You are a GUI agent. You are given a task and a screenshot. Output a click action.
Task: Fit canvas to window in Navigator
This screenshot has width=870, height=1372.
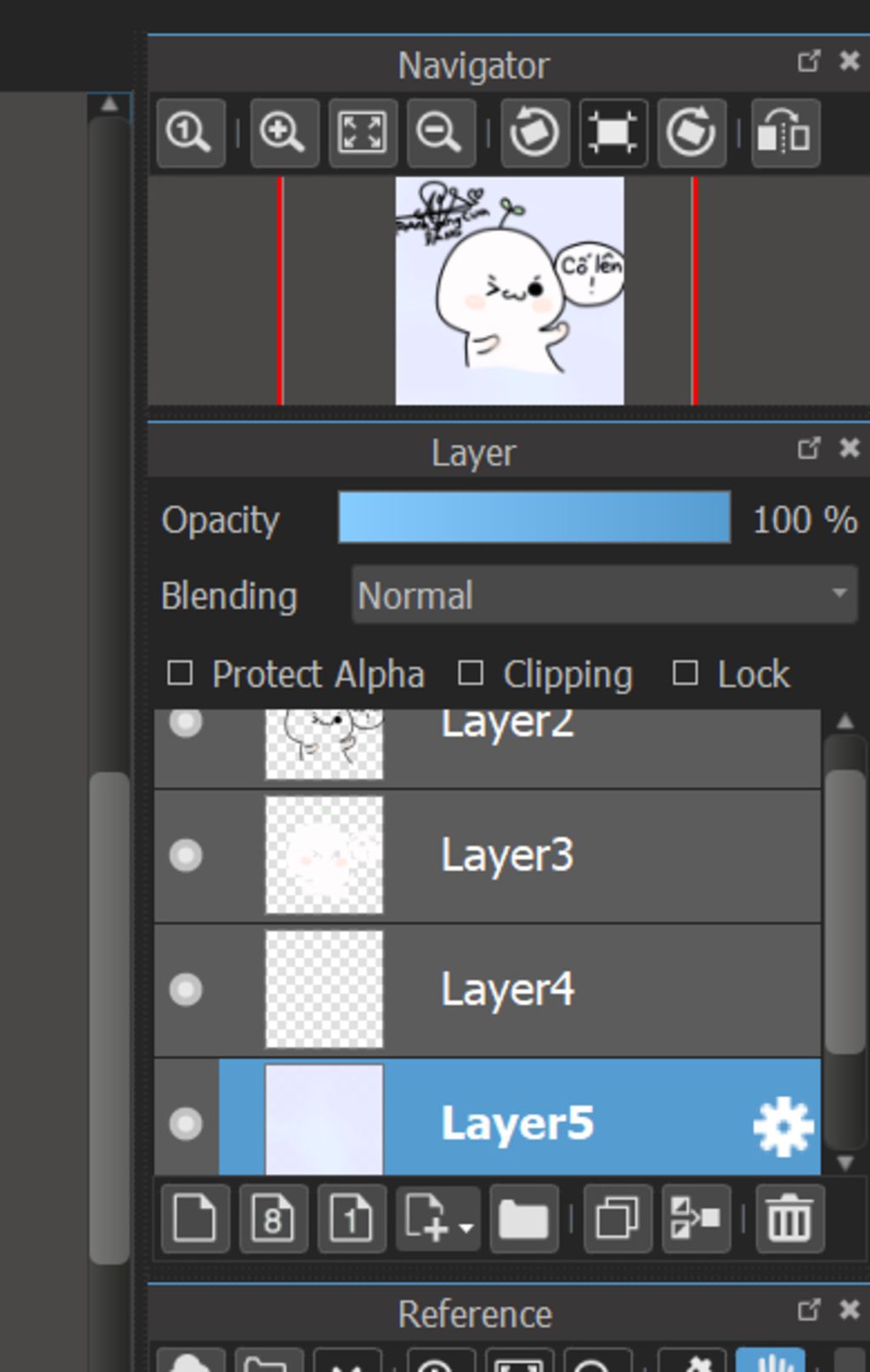click(362, 133)
